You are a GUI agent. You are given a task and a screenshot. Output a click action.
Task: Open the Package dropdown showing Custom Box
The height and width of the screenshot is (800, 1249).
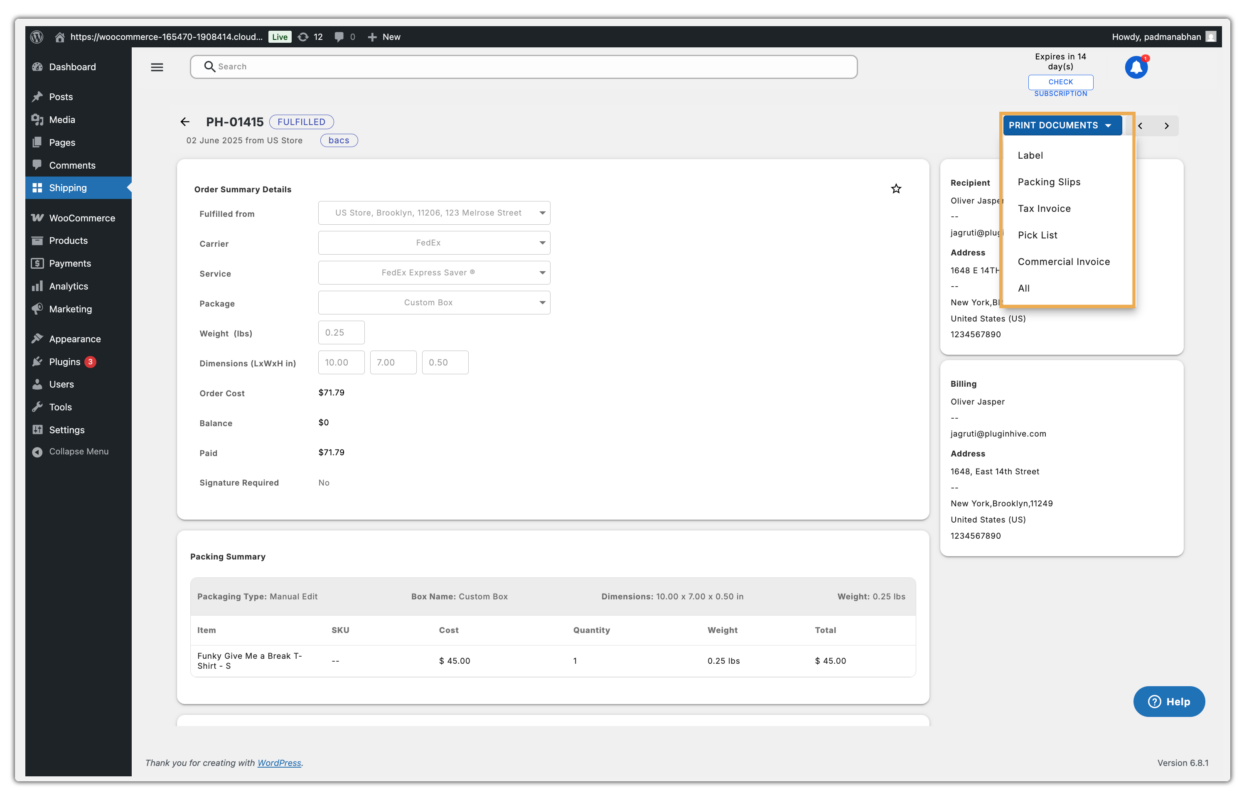pos(434,302)
